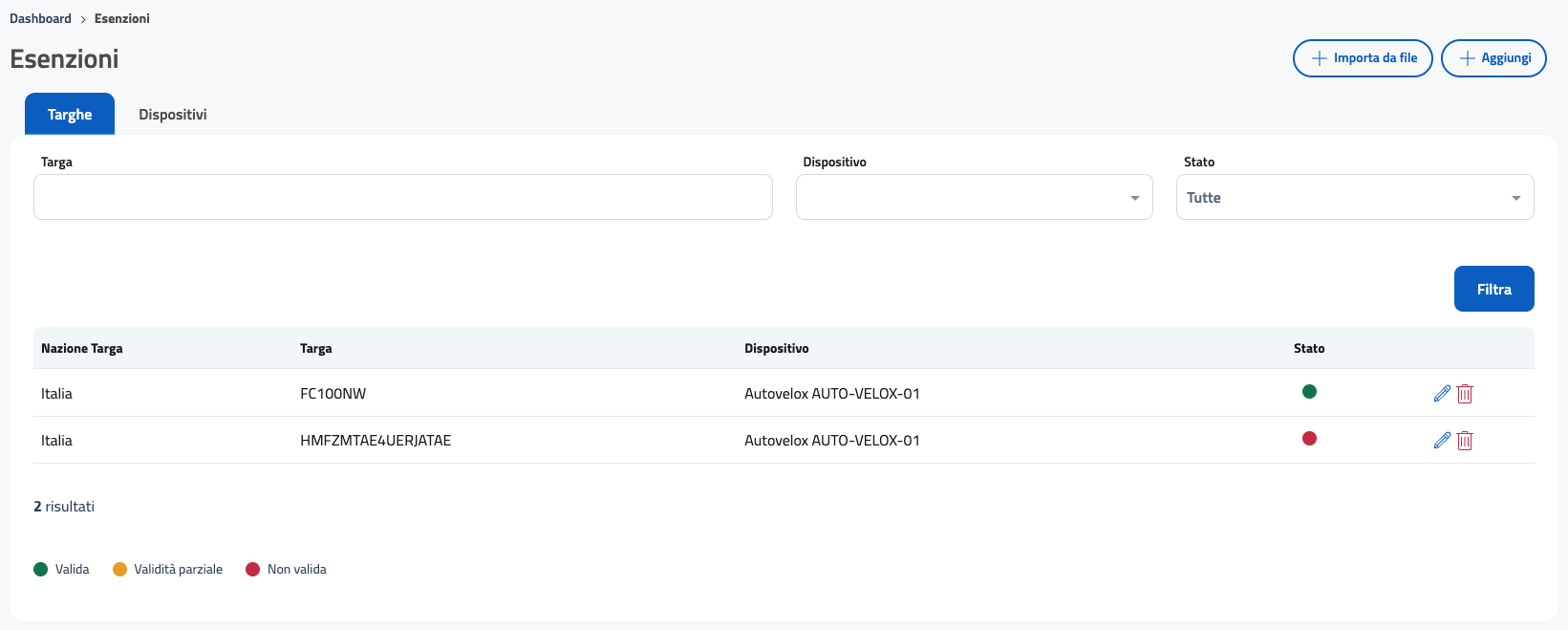Open the Dispositivo filter dropdown
The image size is (1568, 630).
pos(974,197)
